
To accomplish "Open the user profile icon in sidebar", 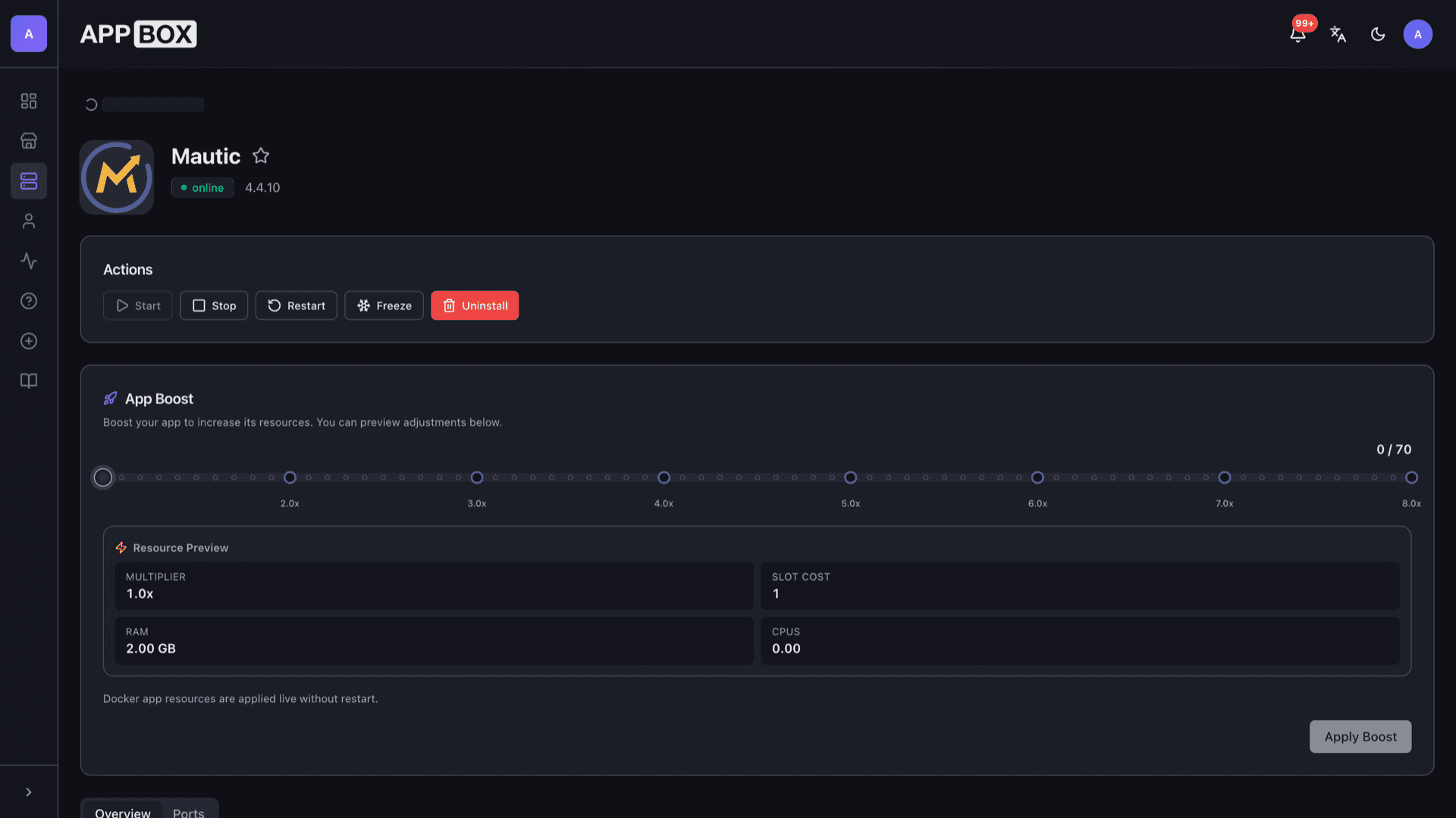I will pos(29,221).
